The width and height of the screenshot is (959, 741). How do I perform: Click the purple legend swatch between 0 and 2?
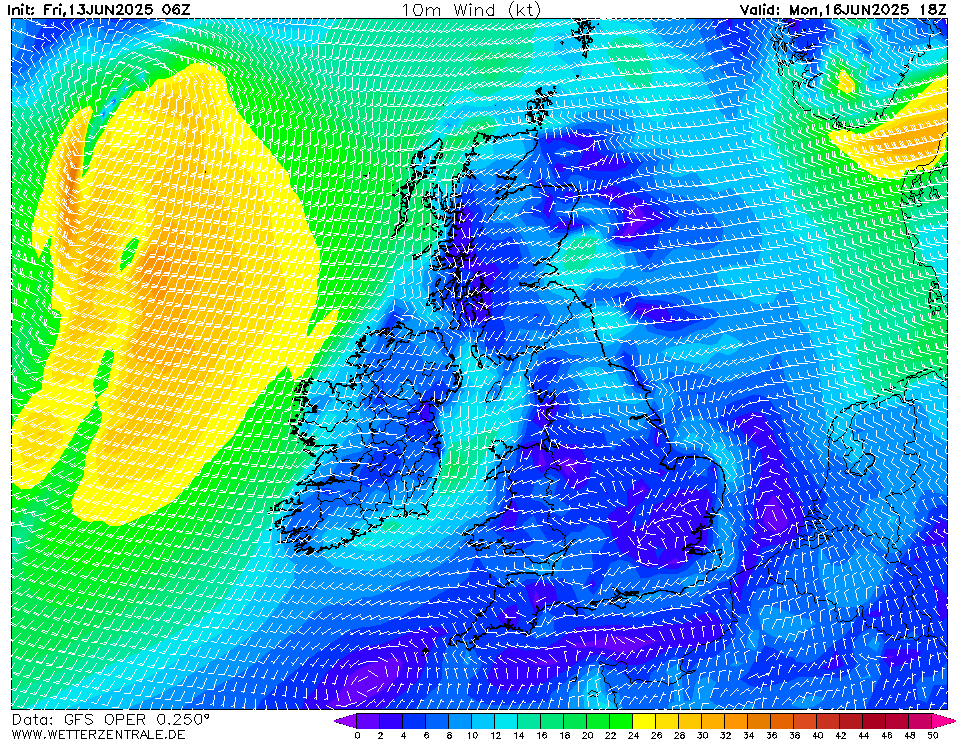point(368,721)
